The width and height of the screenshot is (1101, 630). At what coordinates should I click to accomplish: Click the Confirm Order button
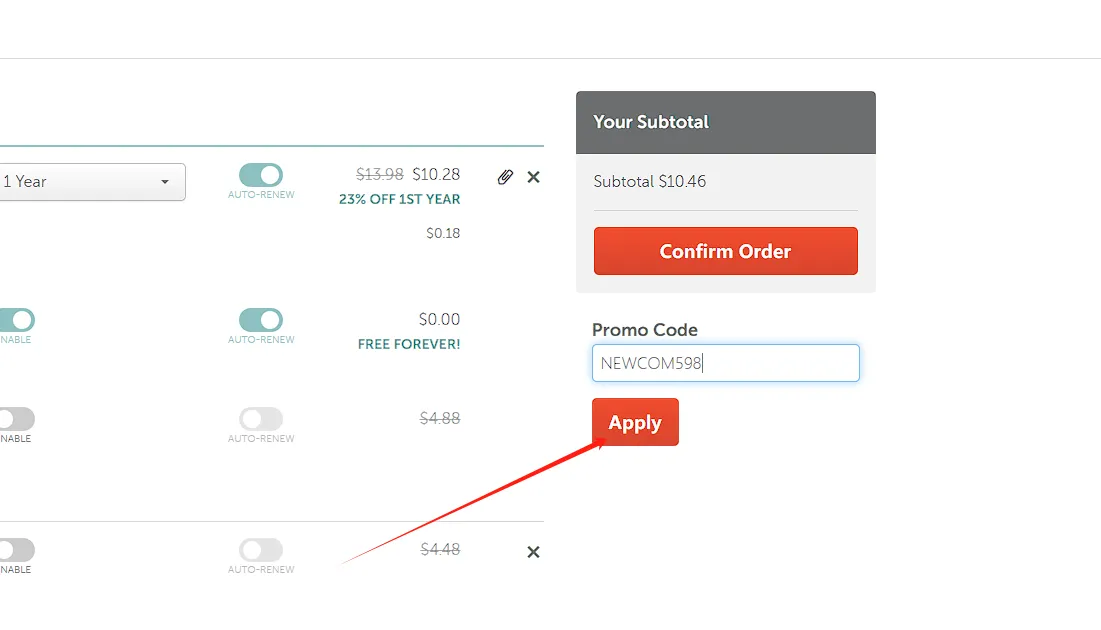[x=725, y=251]
